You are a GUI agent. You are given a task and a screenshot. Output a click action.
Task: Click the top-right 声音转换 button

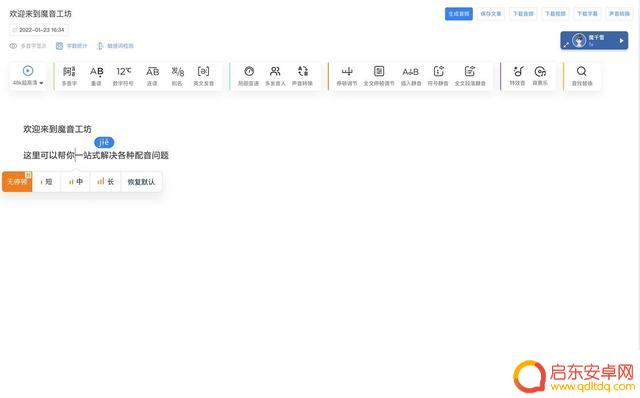tap(619, 13)
